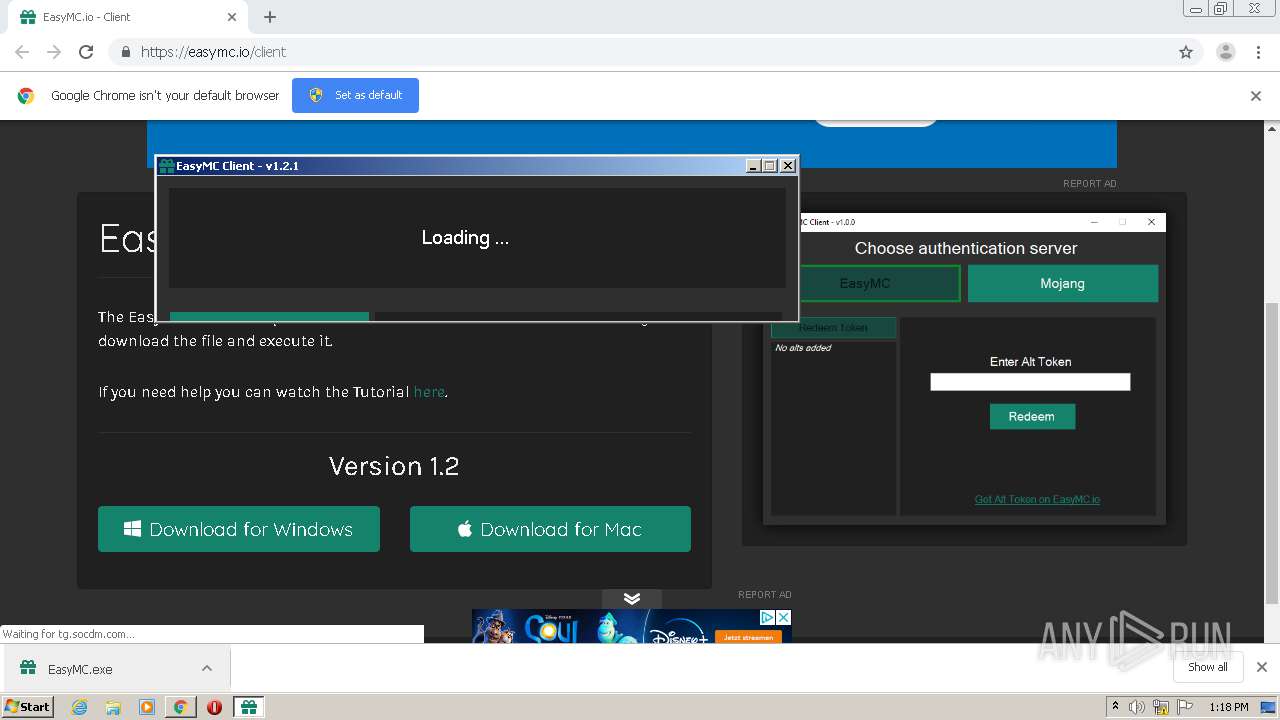
Task: Click the EasyMC Client window title icon
Action: point(166,166)
